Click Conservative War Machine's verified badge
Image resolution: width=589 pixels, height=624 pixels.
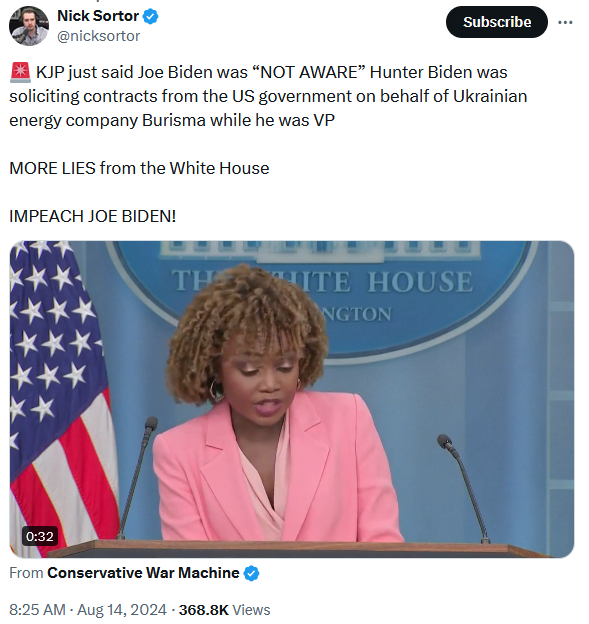click(x=251, y=573)
